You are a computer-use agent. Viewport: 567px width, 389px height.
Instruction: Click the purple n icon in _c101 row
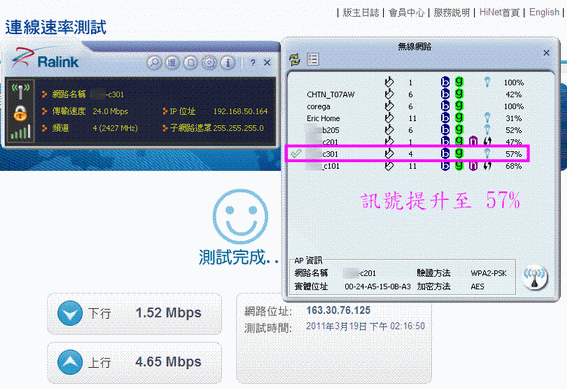473,166
